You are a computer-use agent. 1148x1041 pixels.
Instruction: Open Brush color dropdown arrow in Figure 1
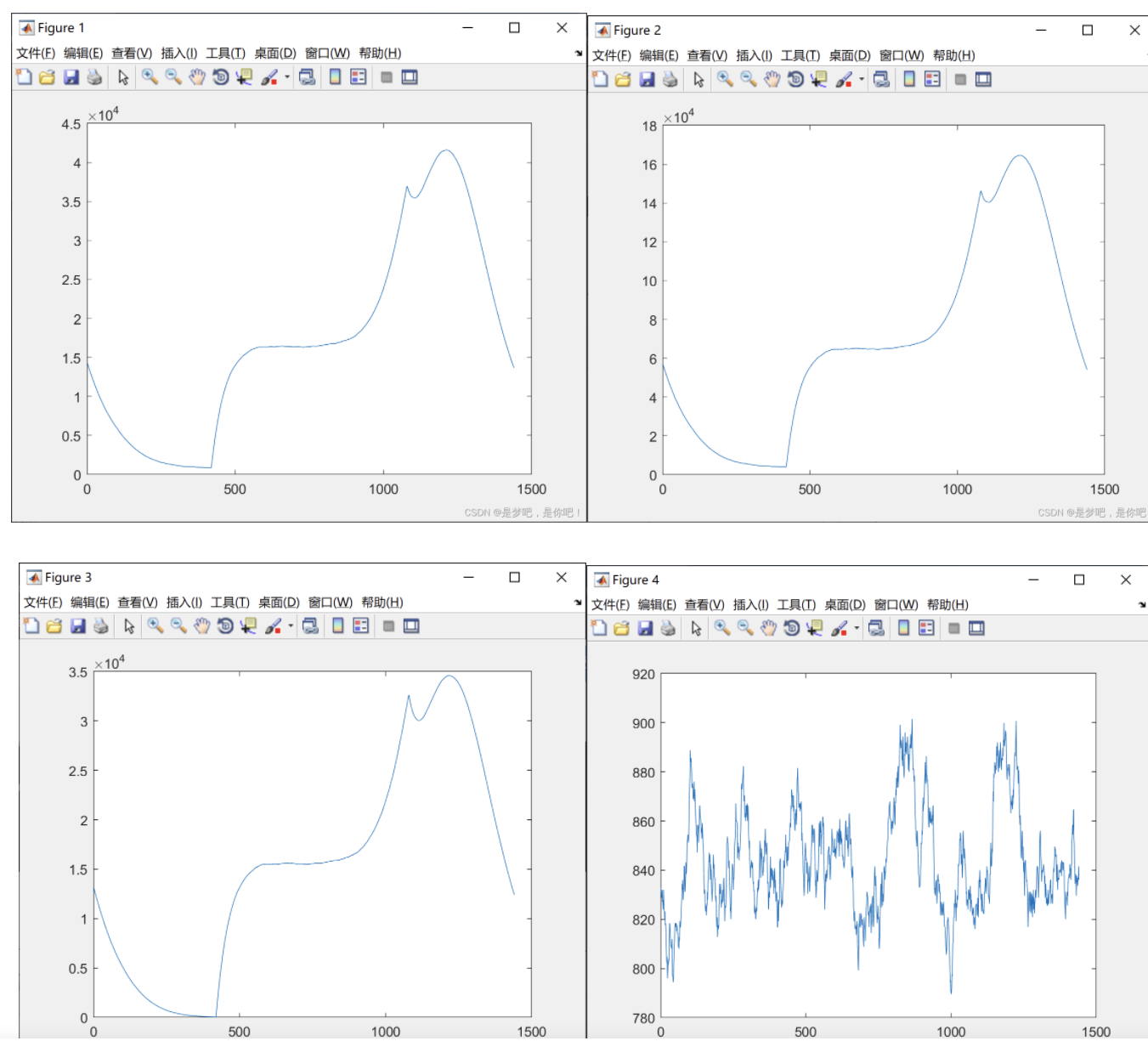(287, 77)
